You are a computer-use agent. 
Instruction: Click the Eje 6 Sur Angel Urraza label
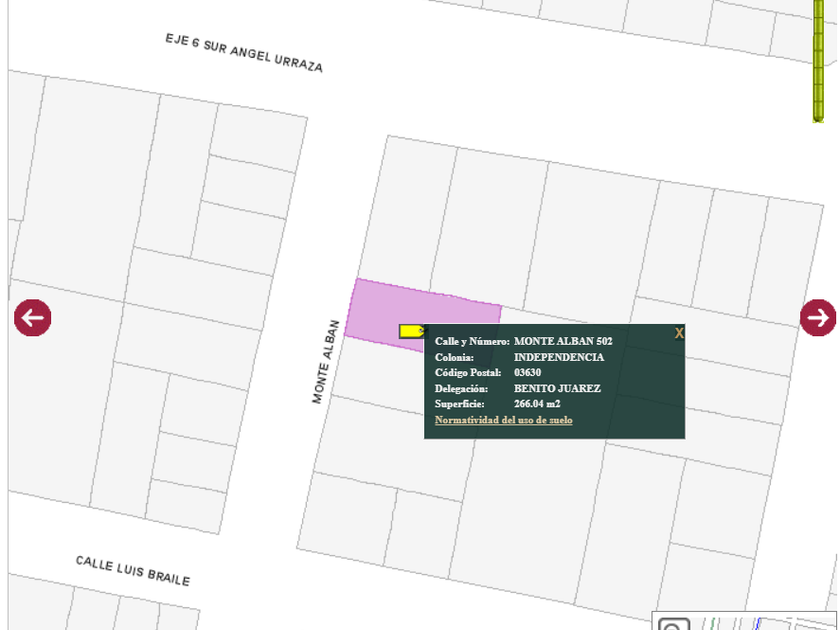tap(244, 52)
